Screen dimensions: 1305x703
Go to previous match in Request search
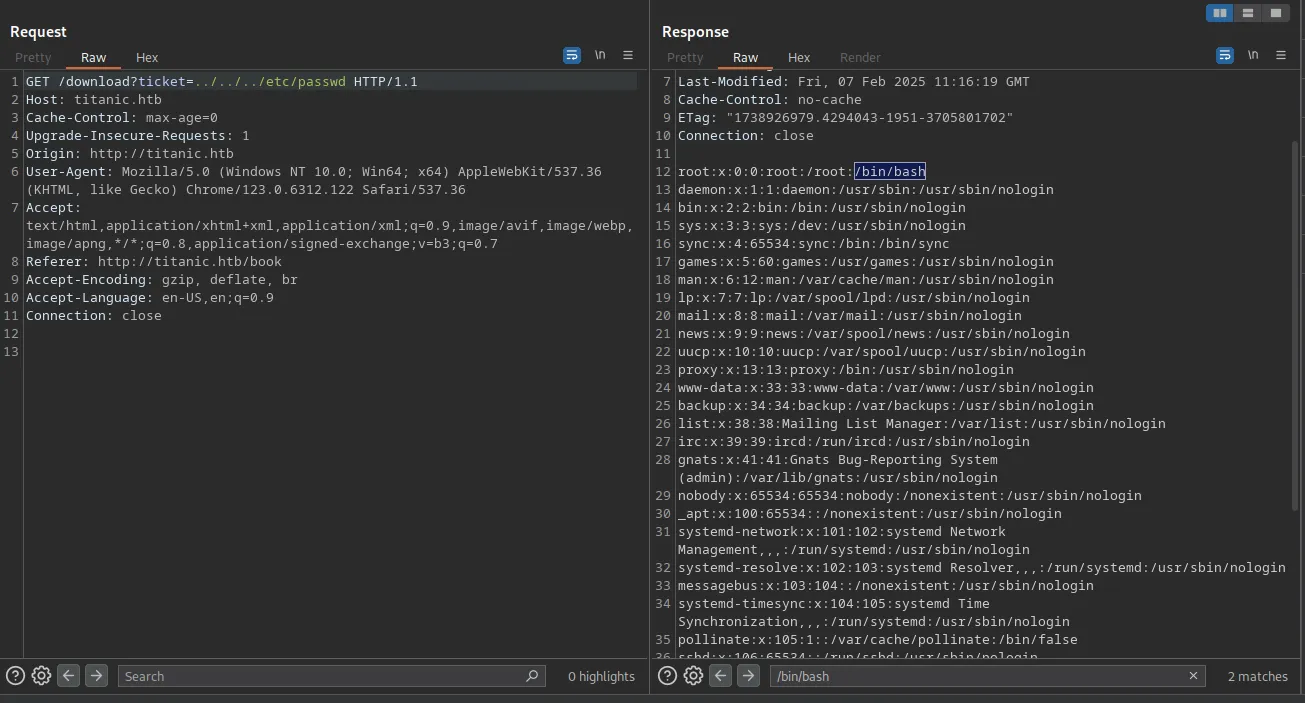68,676
